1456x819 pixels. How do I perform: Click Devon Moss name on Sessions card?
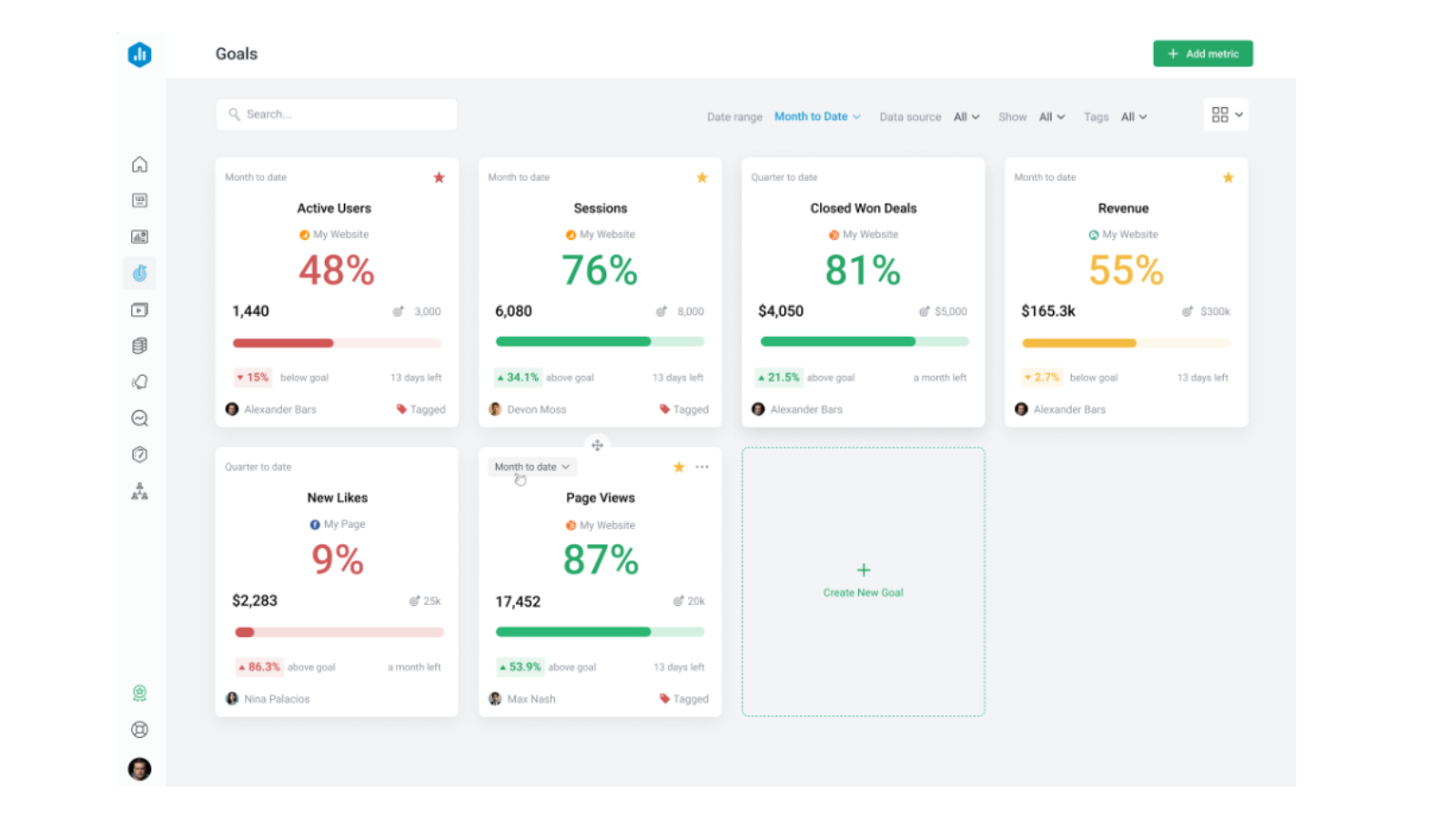537,409
